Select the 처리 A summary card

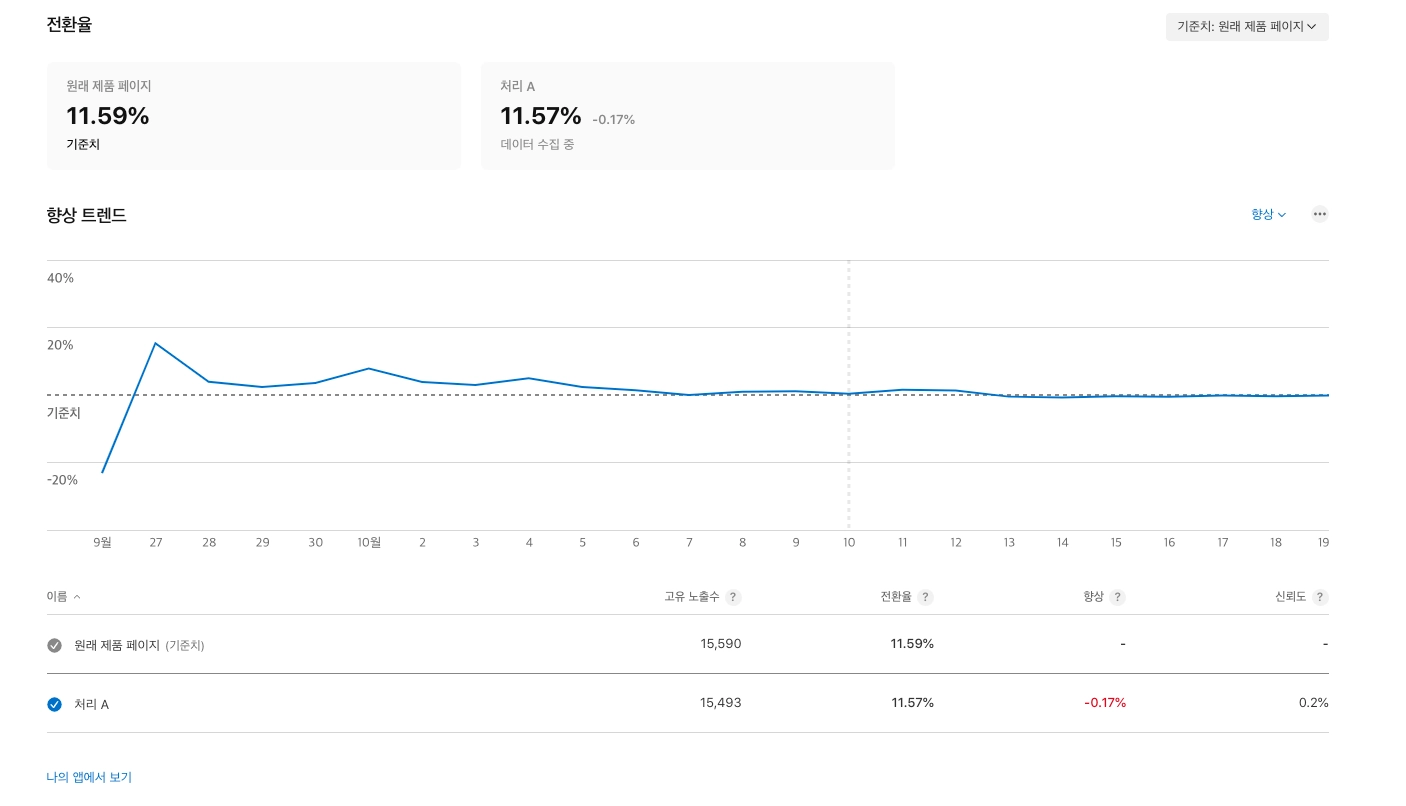coord(687,116)
